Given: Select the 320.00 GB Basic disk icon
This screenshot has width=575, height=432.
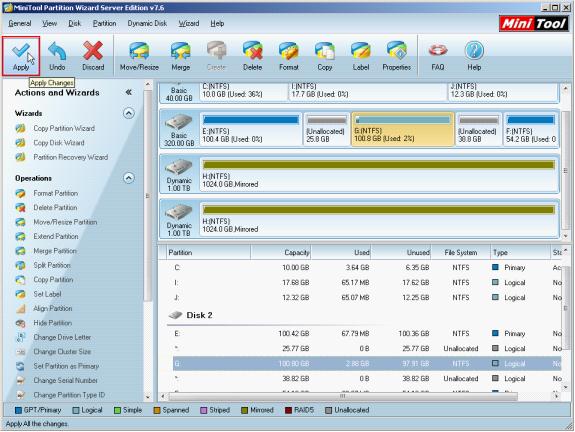Looking at the screenshot, I should tap(179, 123).
